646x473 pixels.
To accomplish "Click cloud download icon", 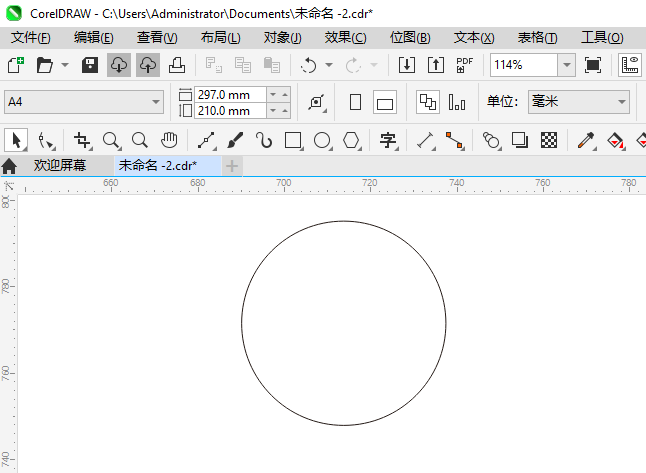I will (119, 65).
